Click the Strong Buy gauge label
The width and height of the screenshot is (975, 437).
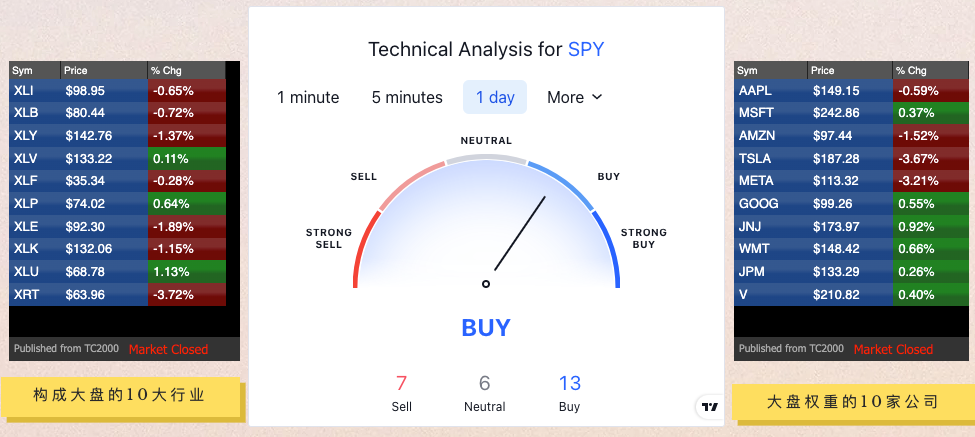(x=644, y=238)
